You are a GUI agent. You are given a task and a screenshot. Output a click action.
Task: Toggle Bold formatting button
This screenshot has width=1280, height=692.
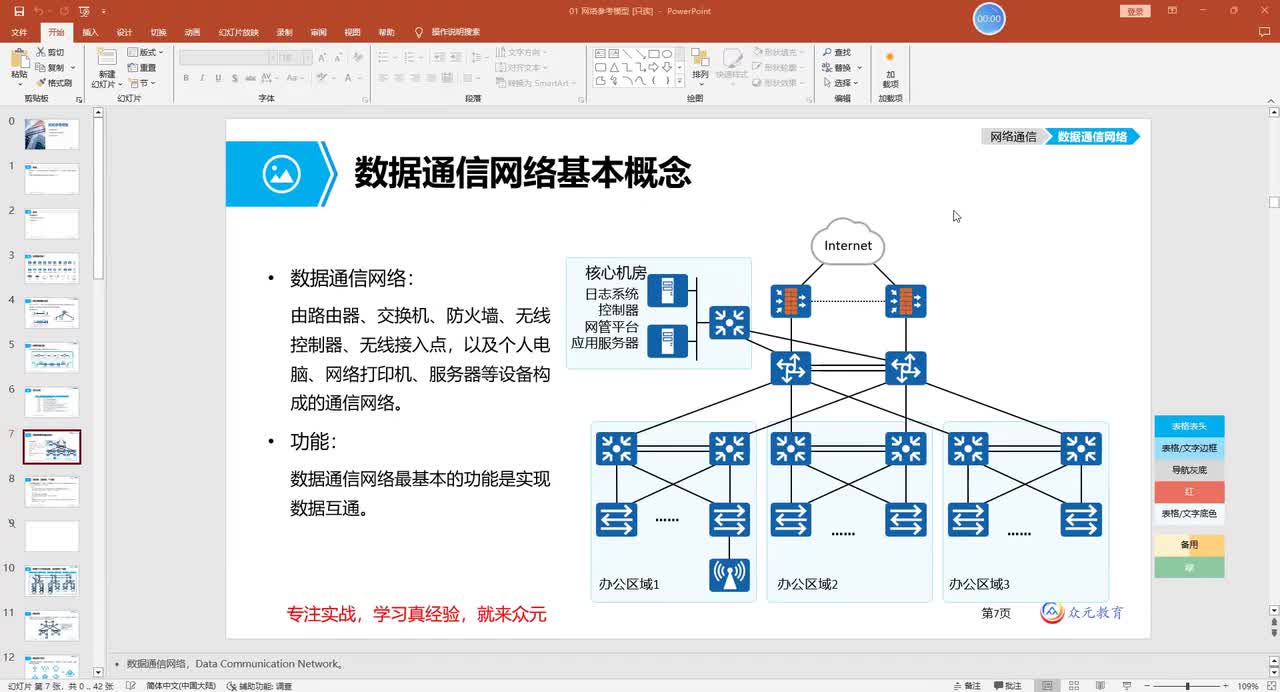187,78
